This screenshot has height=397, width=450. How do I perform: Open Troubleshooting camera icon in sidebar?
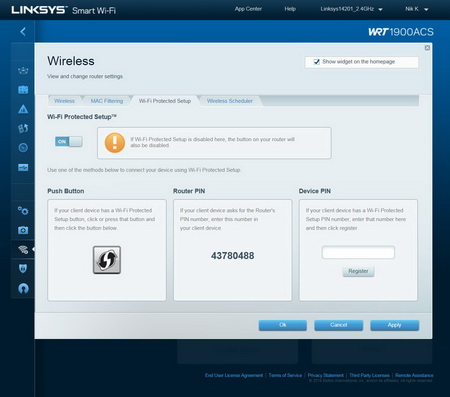pos(23,230)
